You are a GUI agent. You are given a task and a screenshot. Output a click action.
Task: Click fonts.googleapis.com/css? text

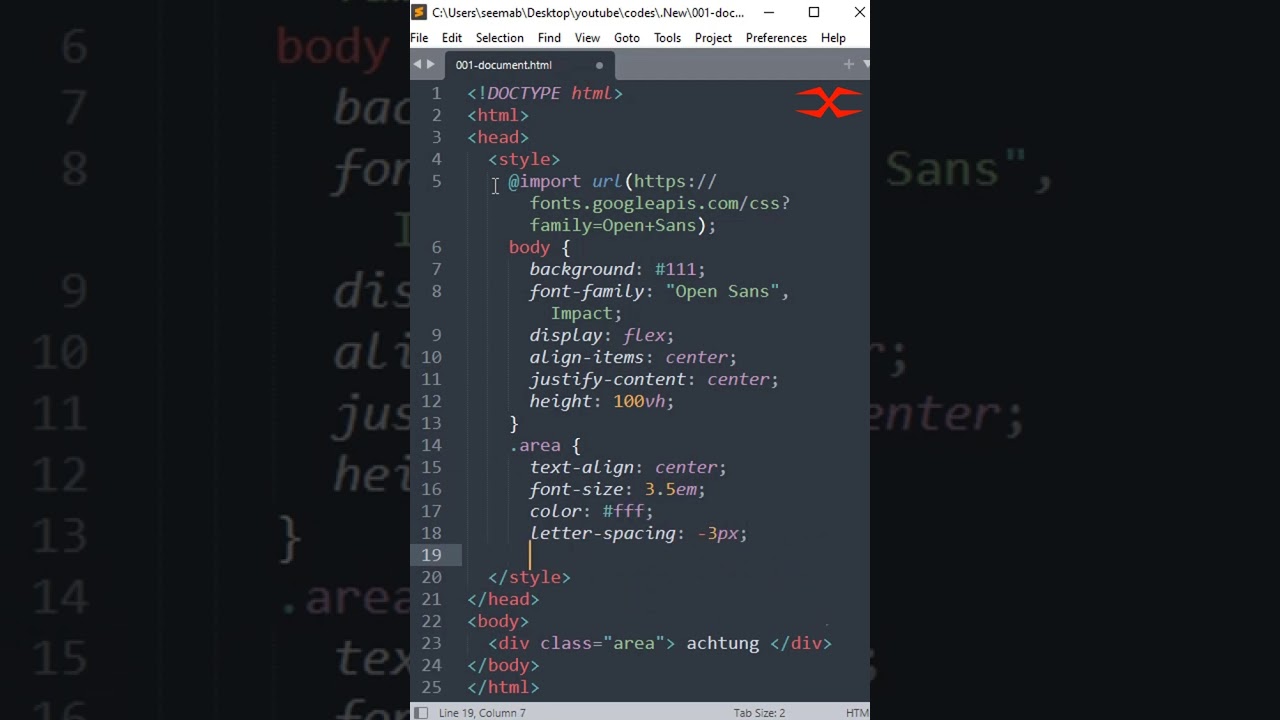tap(660, 203)
